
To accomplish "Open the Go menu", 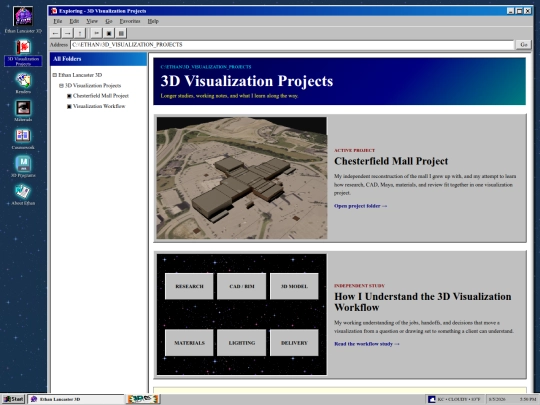I will click(109, 21).
